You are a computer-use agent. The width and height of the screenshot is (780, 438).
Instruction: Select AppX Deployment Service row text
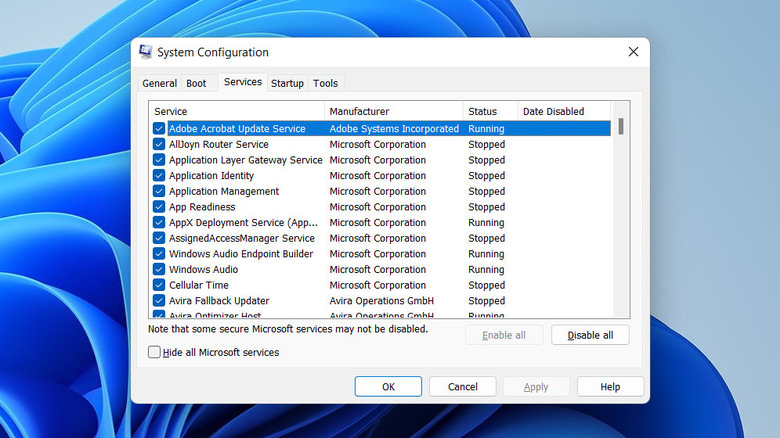243,222
